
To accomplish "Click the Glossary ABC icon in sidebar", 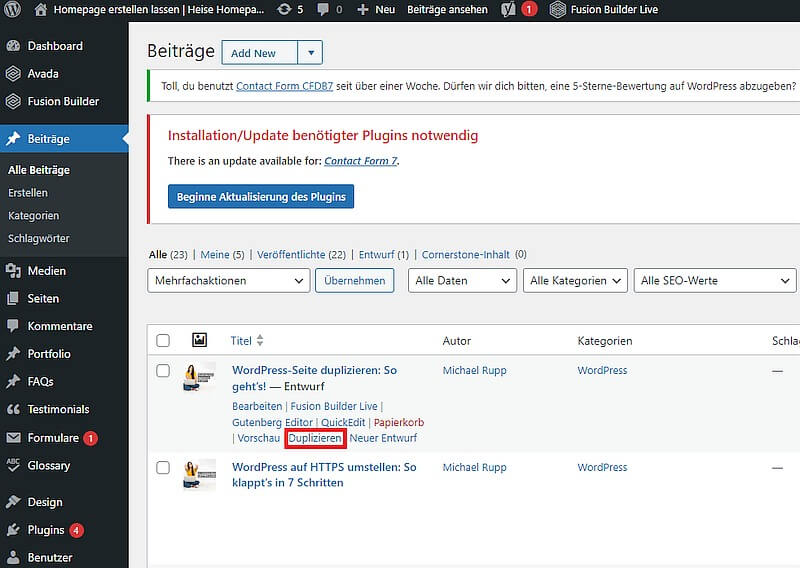I will pos(13,465).
